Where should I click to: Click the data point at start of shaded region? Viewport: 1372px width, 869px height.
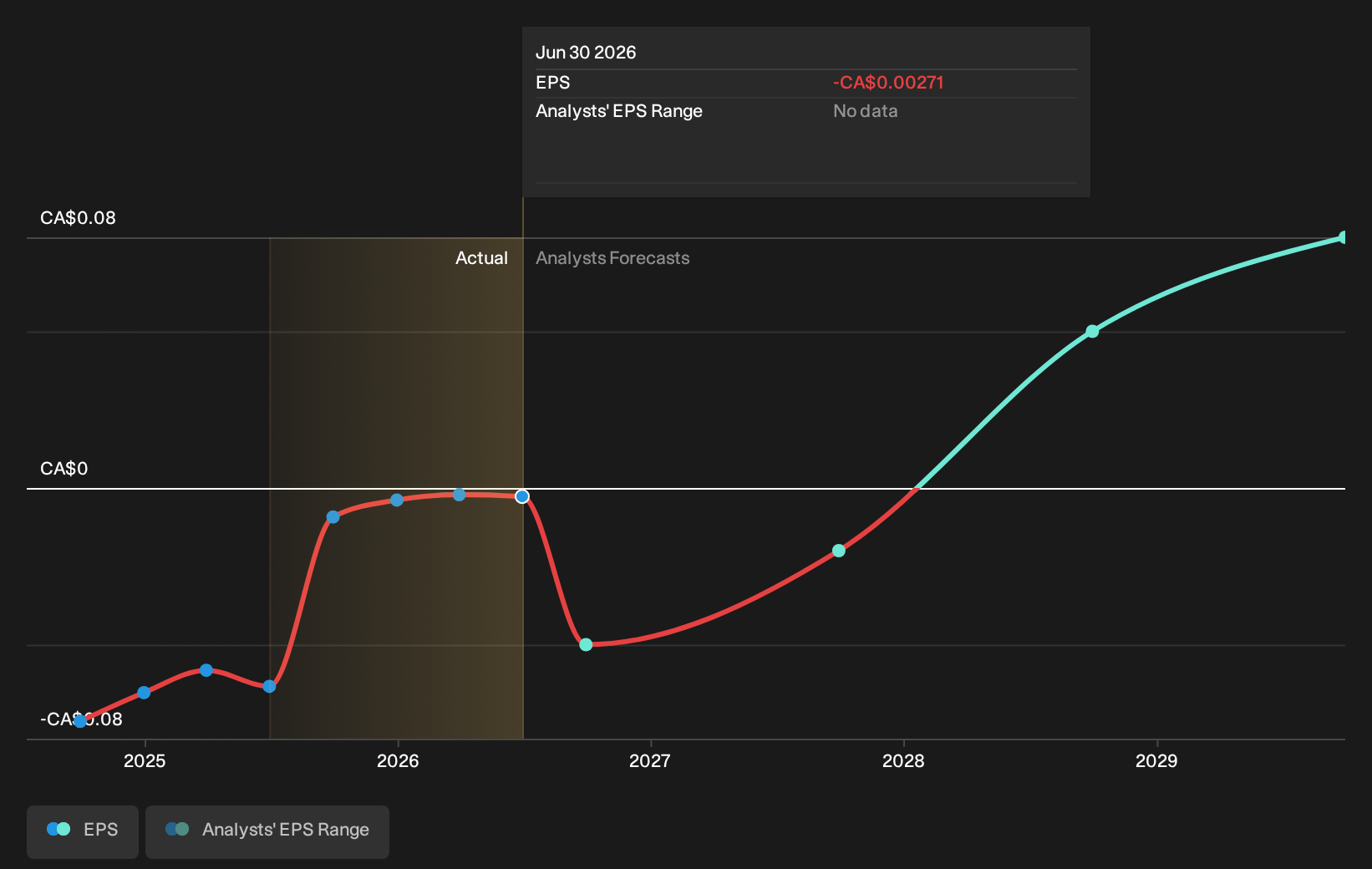[x=269, y=686]
